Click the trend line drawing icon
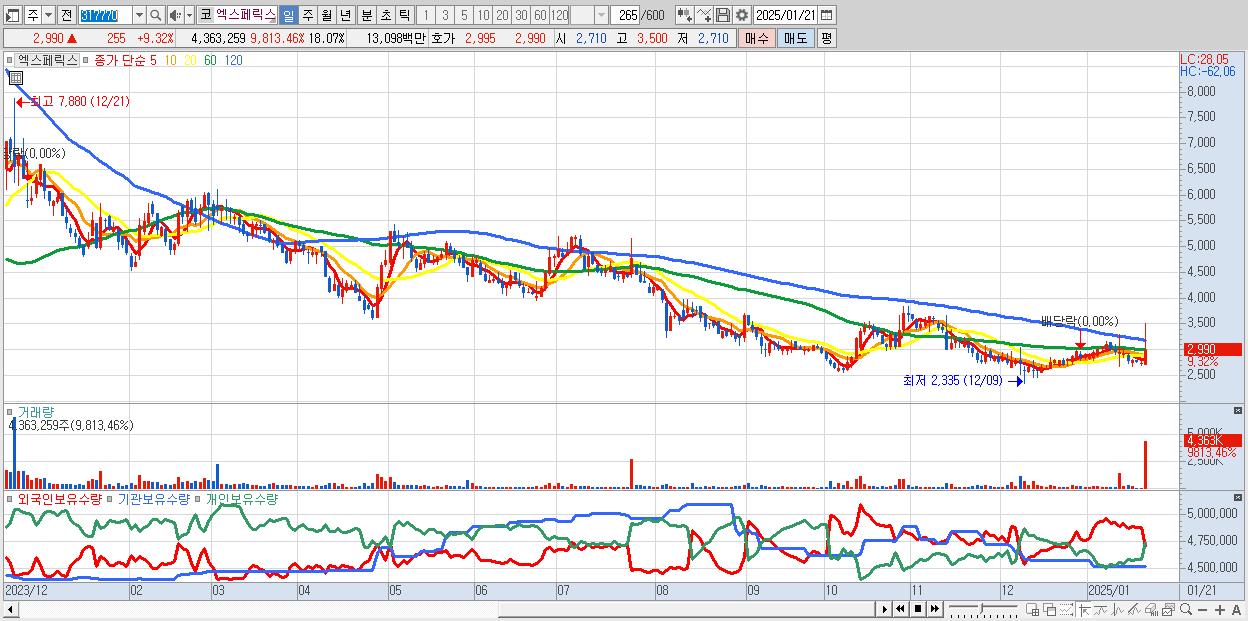The image size is (1248, 621). coord(1101,610)
